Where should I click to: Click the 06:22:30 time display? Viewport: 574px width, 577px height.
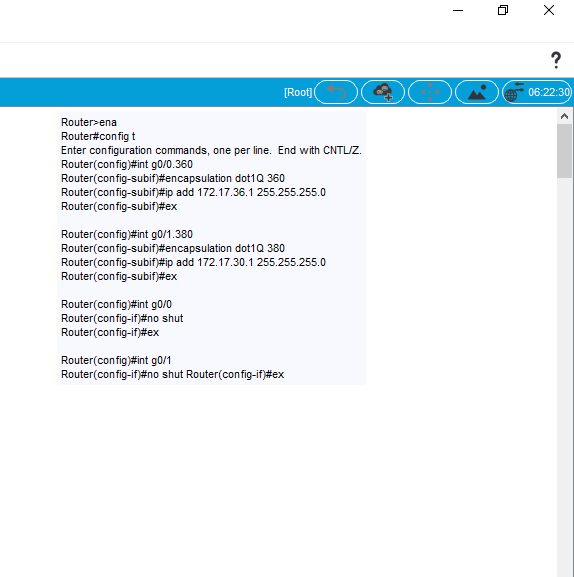549,92
